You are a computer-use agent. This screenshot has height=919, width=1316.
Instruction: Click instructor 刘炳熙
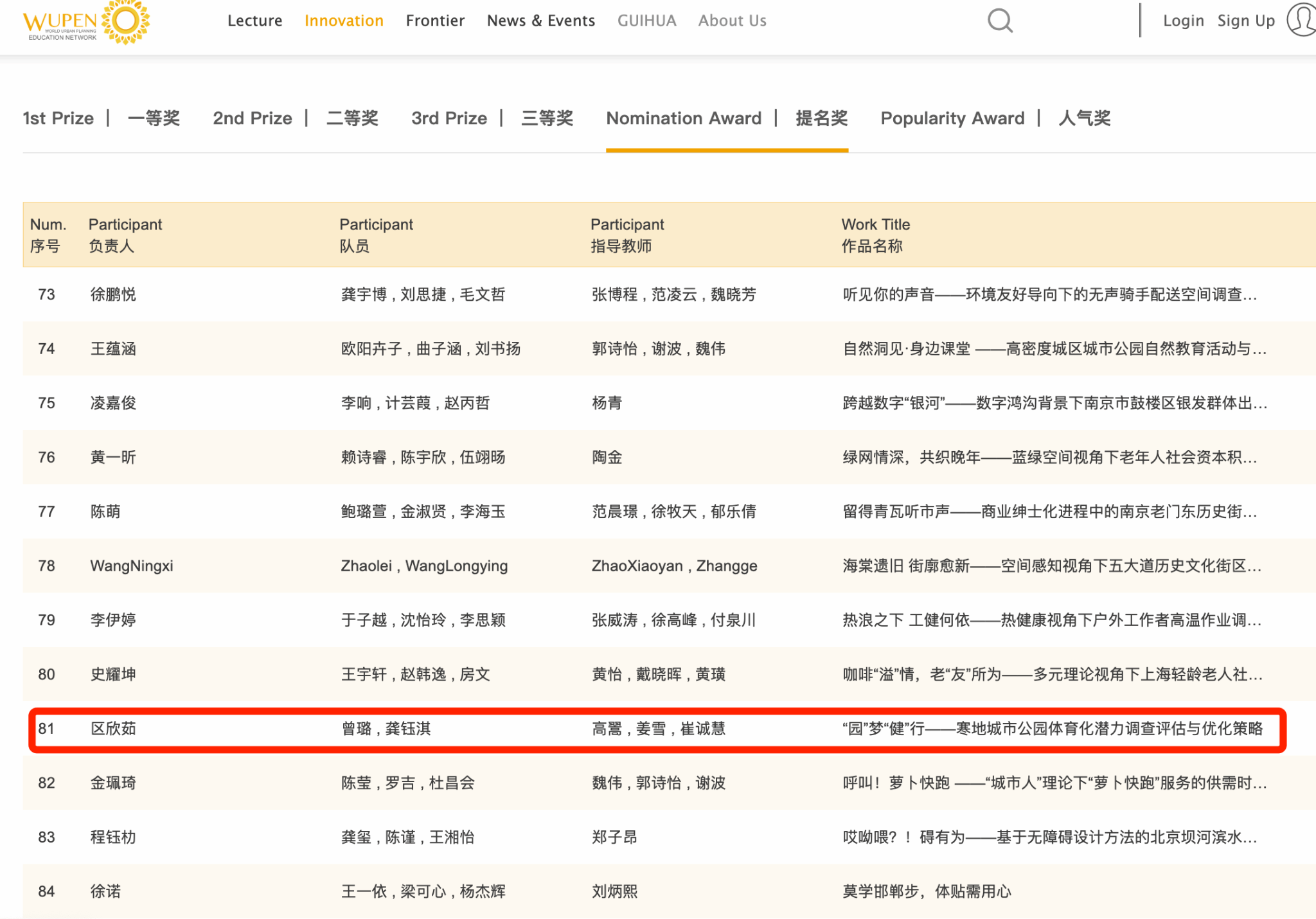click(x=615, y=892)
